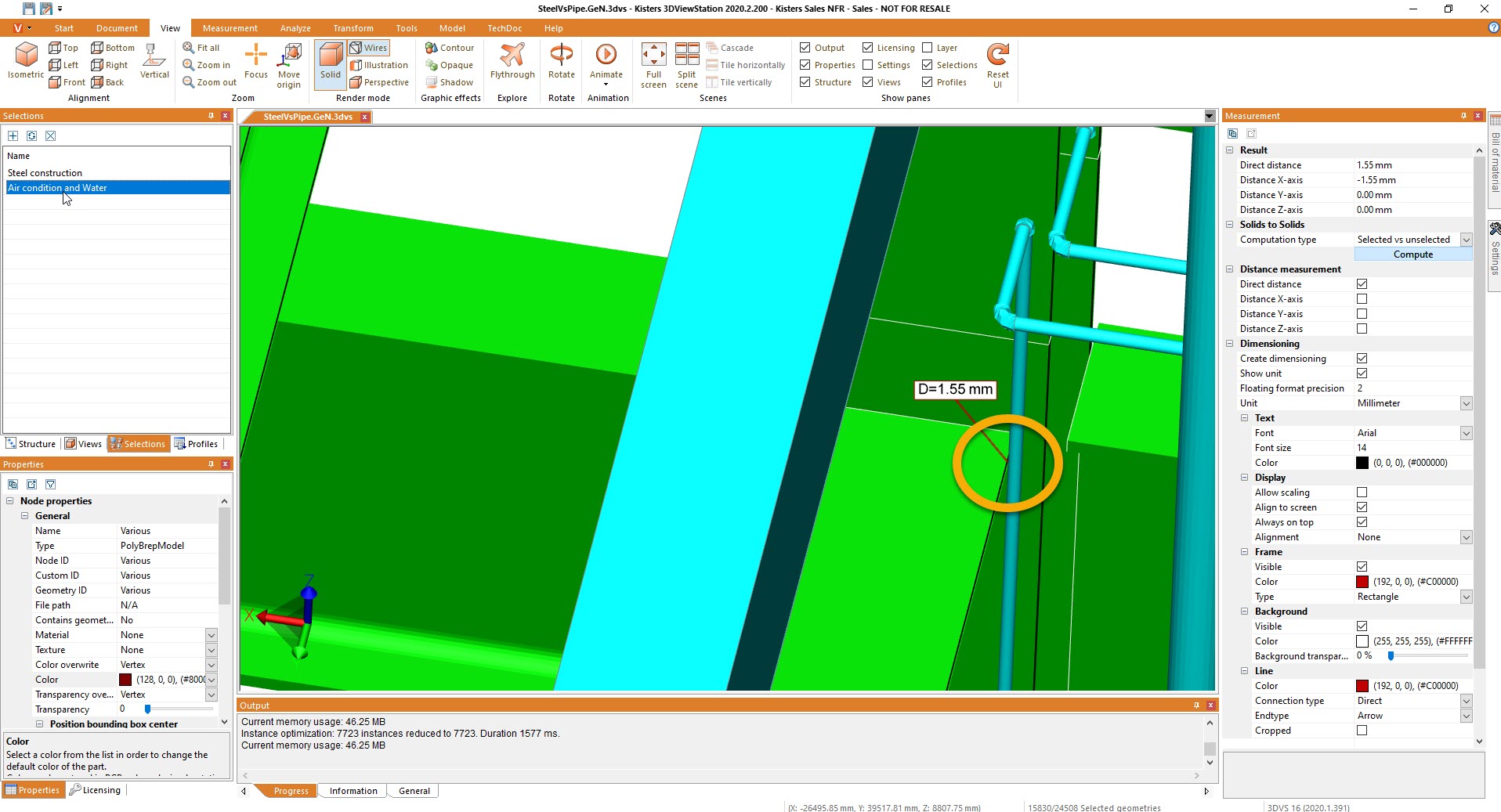Click the Frame color red swatch
The height and width of the screenshot is (812, 1501).
1362,582
